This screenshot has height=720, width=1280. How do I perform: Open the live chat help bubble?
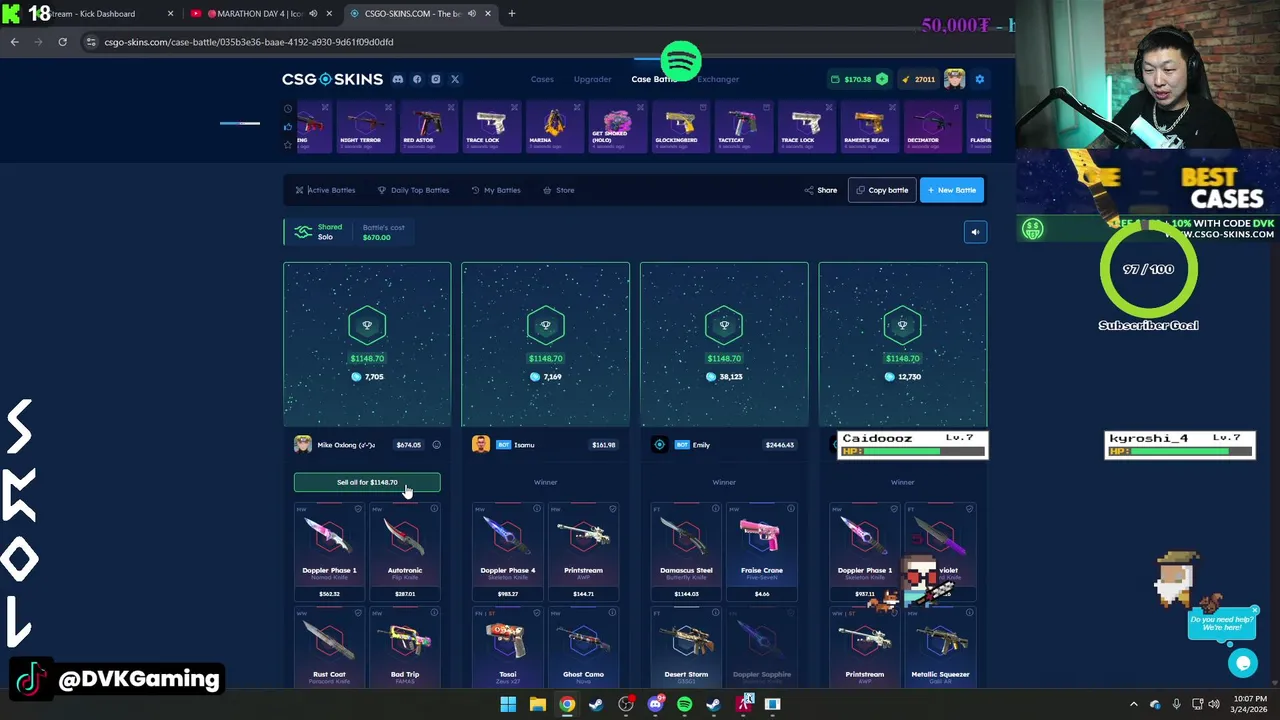click(x=1243, y=662)
